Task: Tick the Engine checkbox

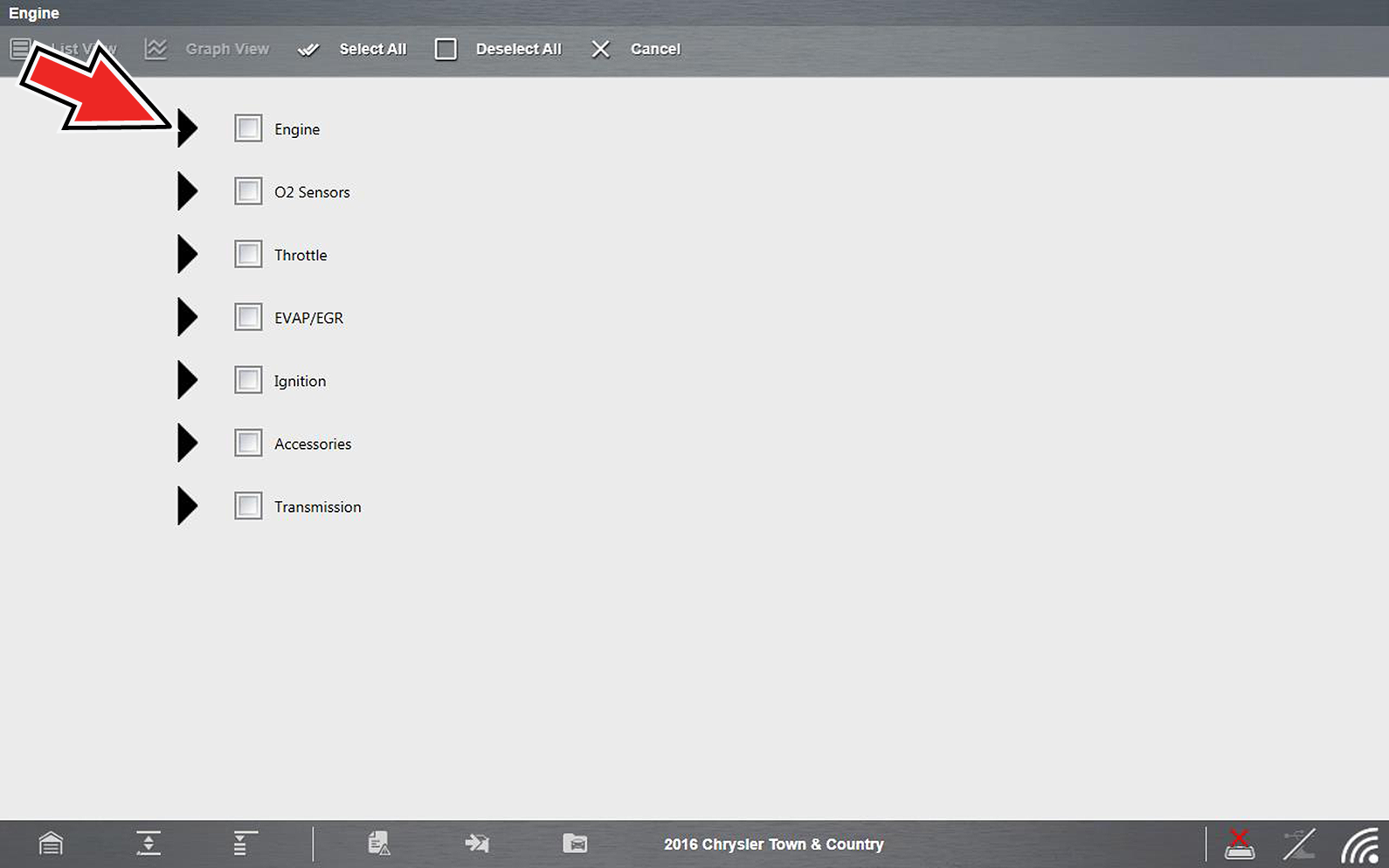Action: coord(248,128)
